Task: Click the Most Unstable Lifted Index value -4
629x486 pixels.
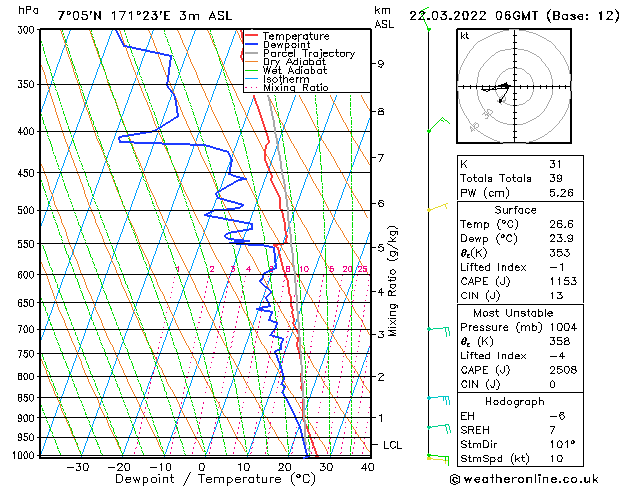Action: tap(558, 356)
